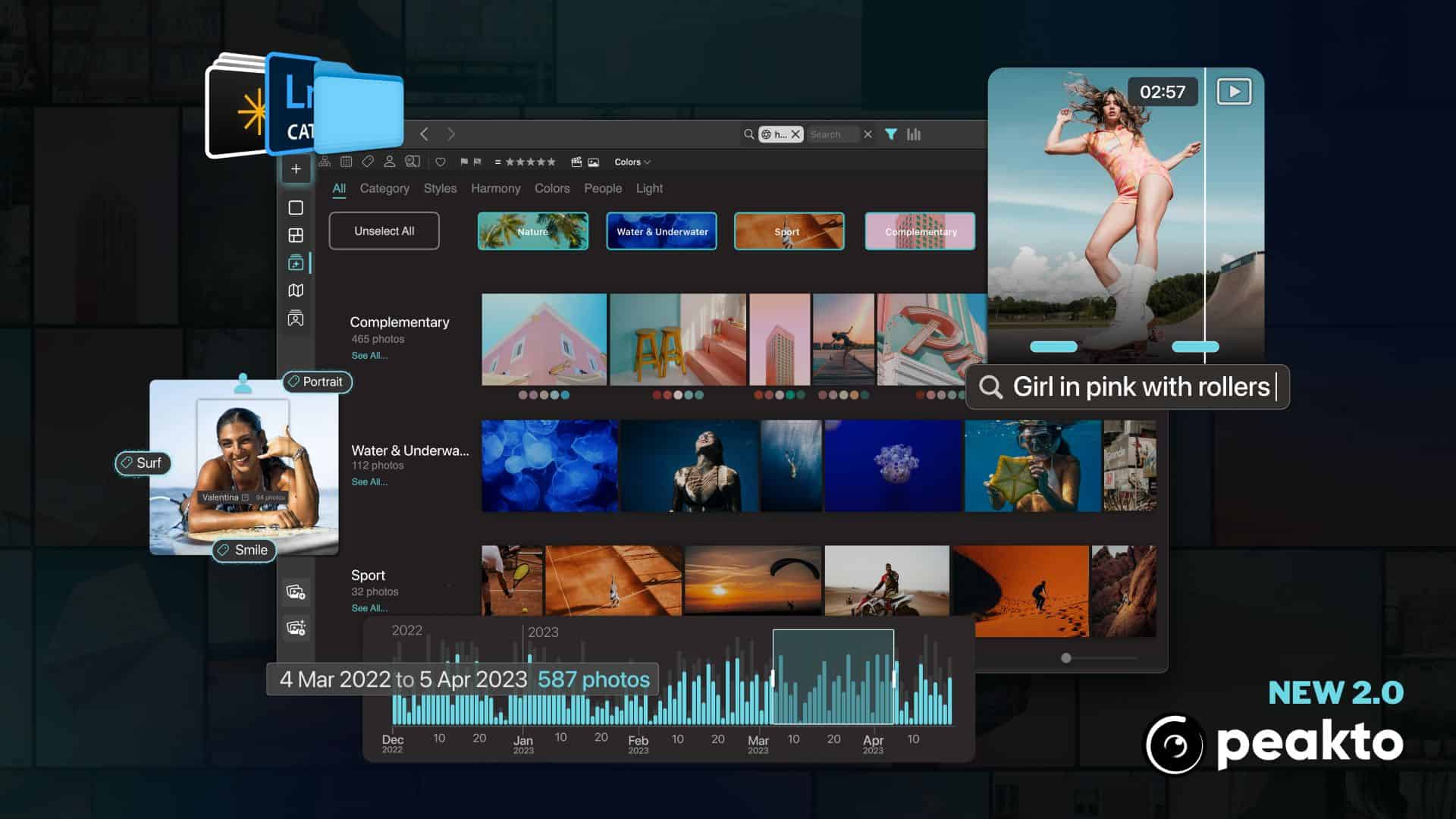
Task: Click See All under Water & Underwater
Action: click(x=369, y=482)
